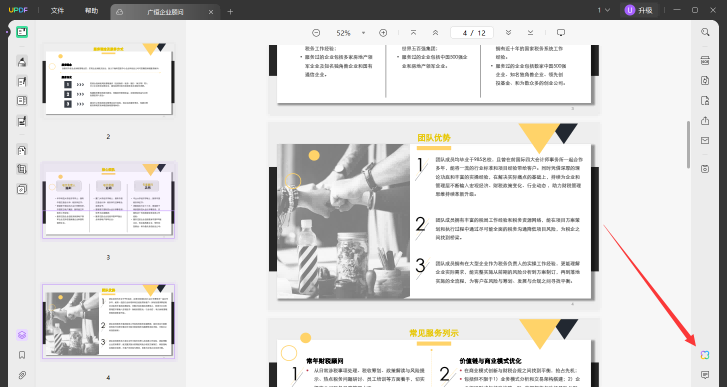Open the 帮助 menu

coord(91,10)
